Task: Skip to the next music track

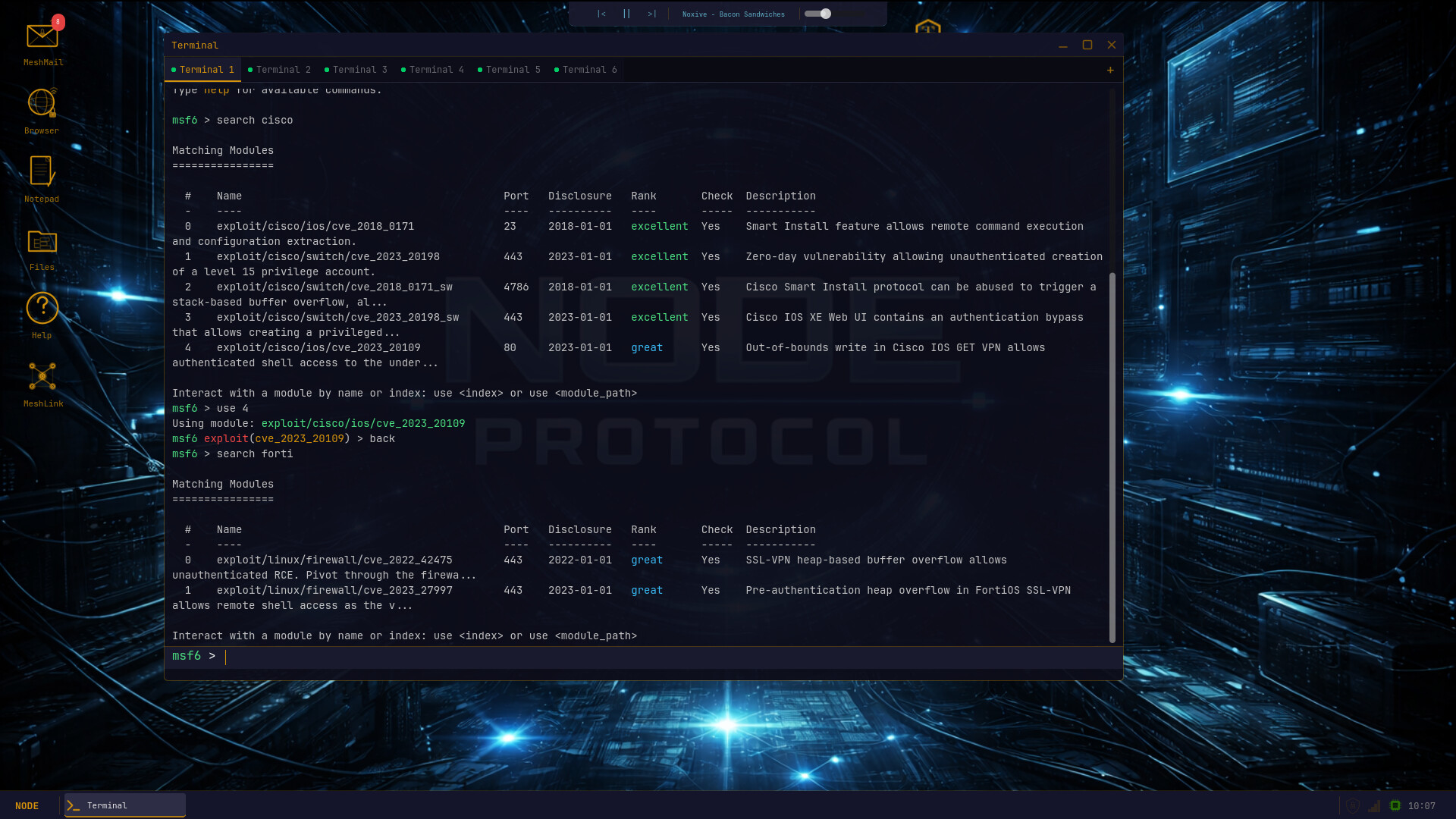Action: tap(651, 14)
